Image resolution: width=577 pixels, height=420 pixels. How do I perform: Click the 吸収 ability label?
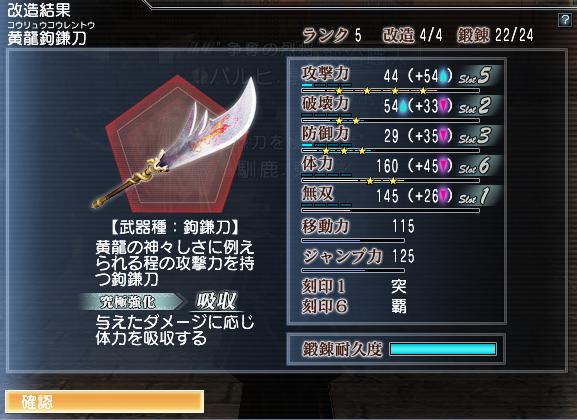216,302
